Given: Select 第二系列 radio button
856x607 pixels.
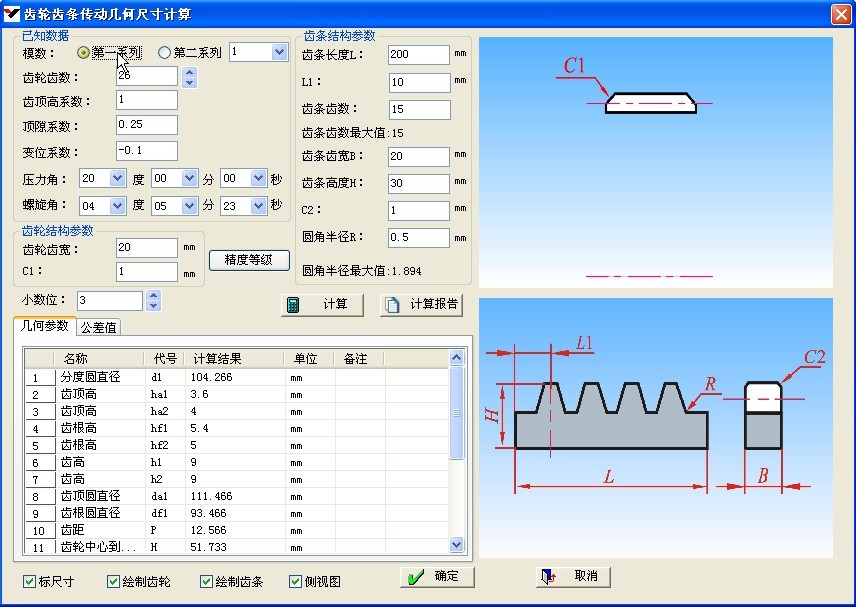Looking at the screenshot, I should (x=164, y=53).
